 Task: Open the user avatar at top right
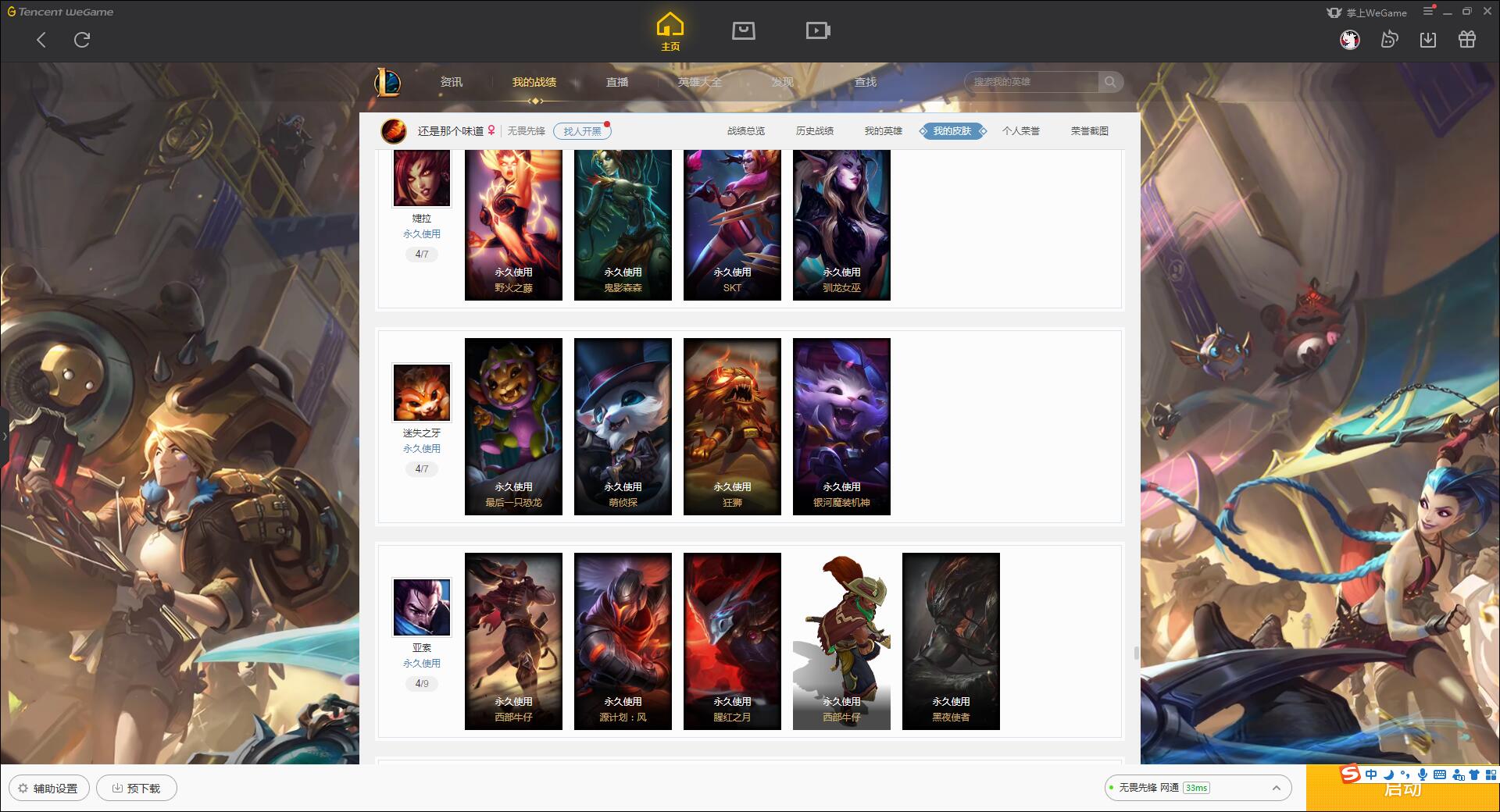point(1349,40)
